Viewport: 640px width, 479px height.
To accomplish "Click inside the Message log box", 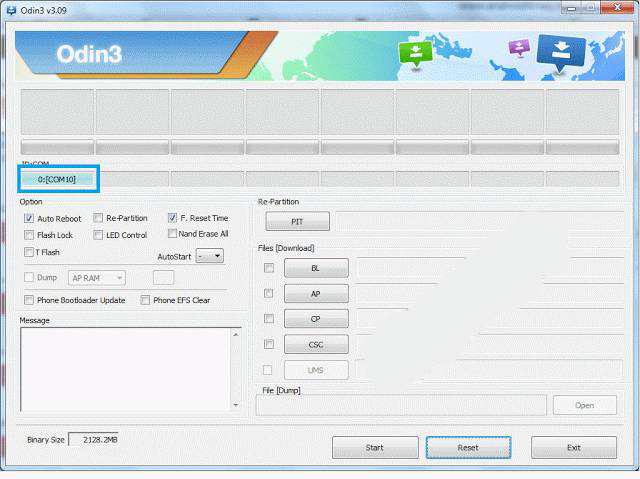I will [126, 370].
